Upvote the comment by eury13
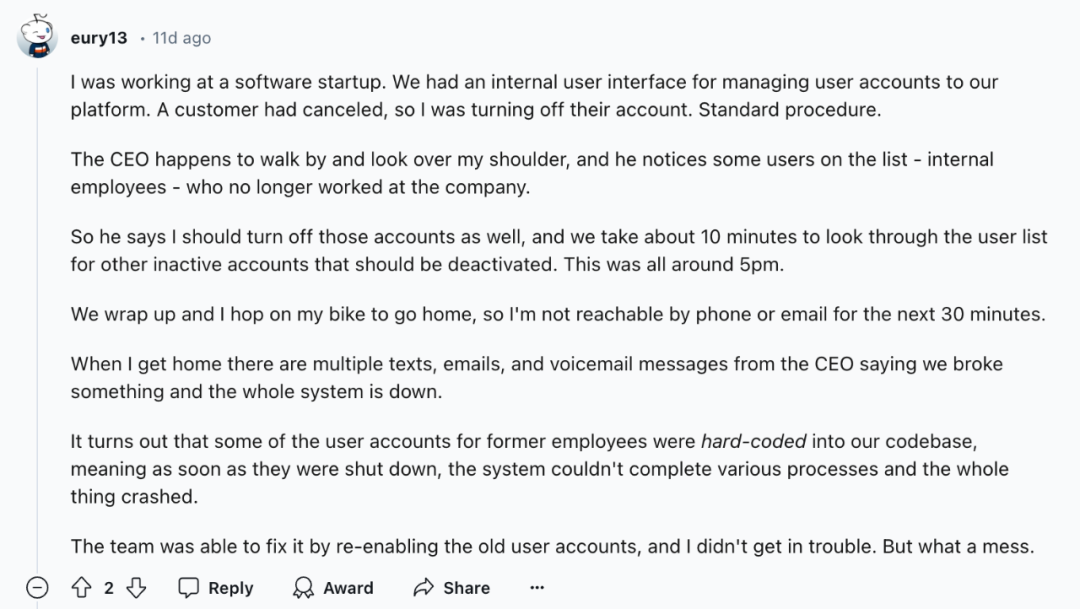The image size is (1080, 609). [x=81, y=588]
